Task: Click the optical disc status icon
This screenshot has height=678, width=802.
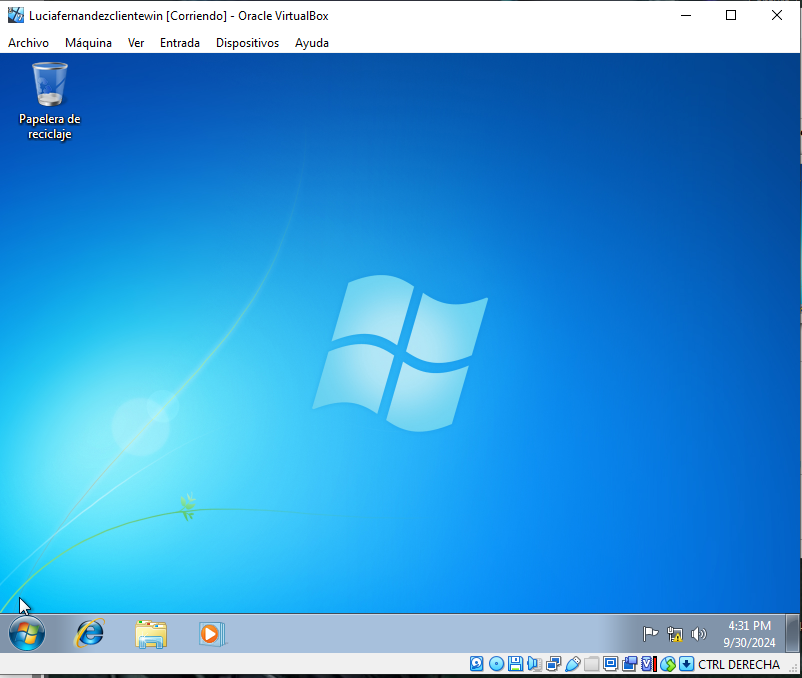Action: (496, 664)
